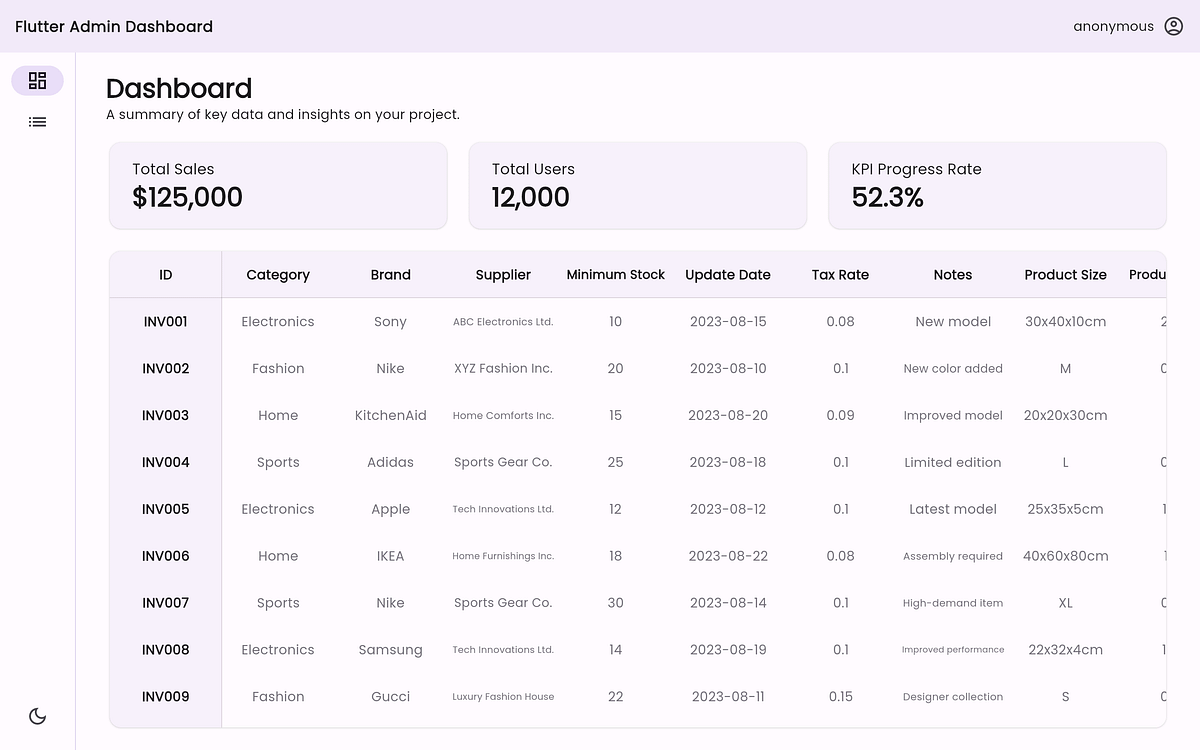Select the Total Users card
Screen dimensions: 1200x750
[x=637, y=185]
